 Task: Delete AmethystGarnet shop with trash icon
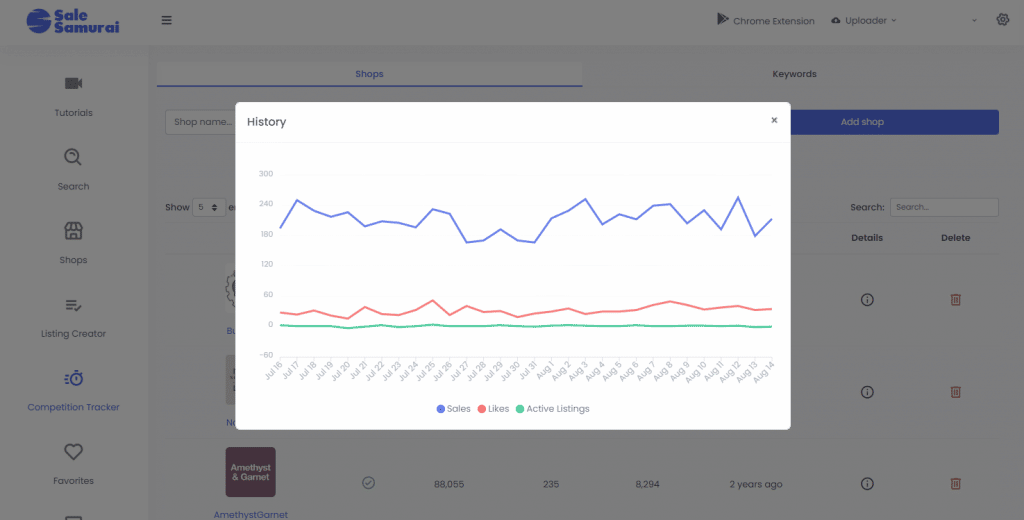click(x=955, y=484)
